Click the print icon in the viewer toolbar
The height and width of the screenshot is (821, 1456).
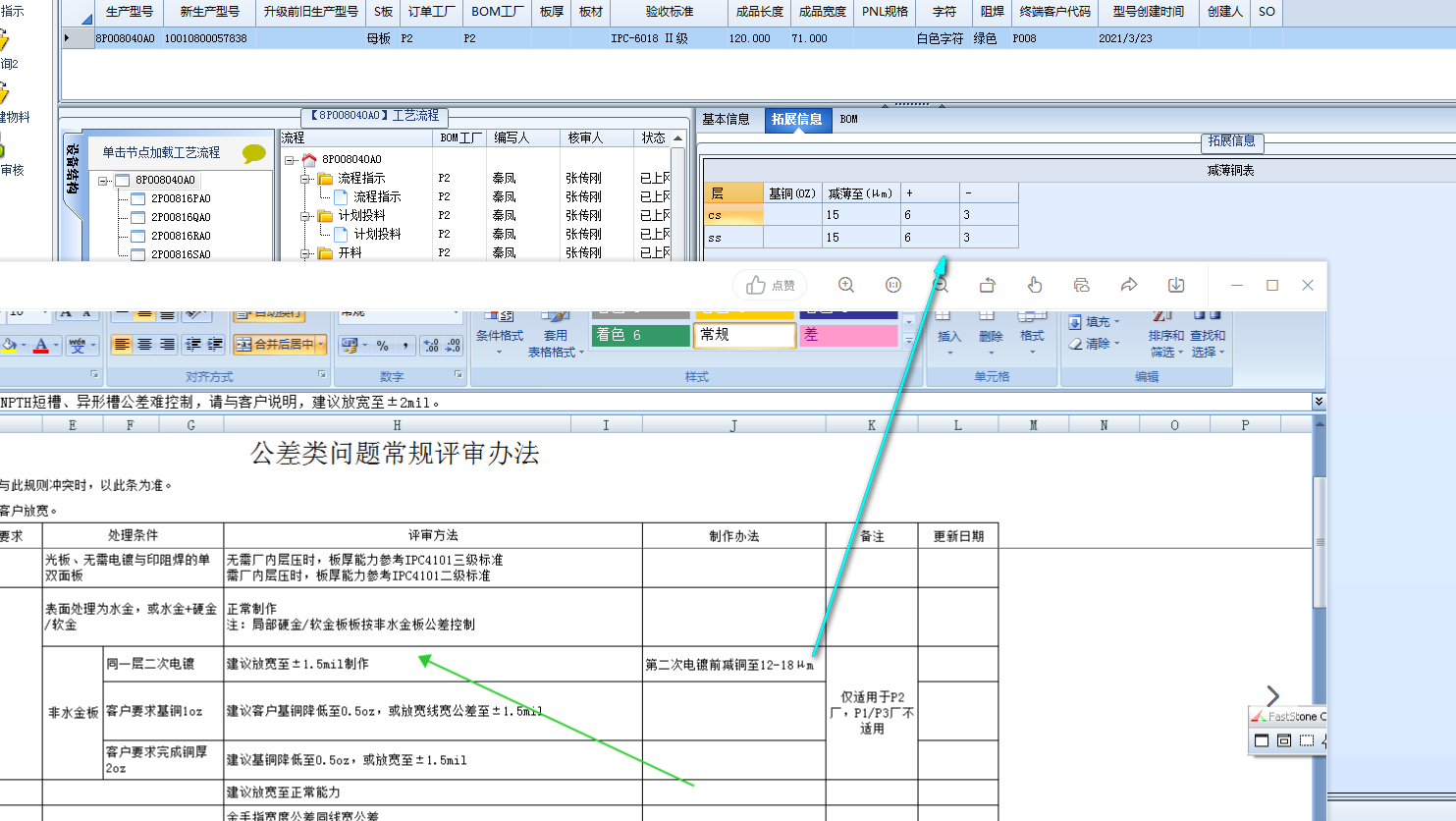1082,285
